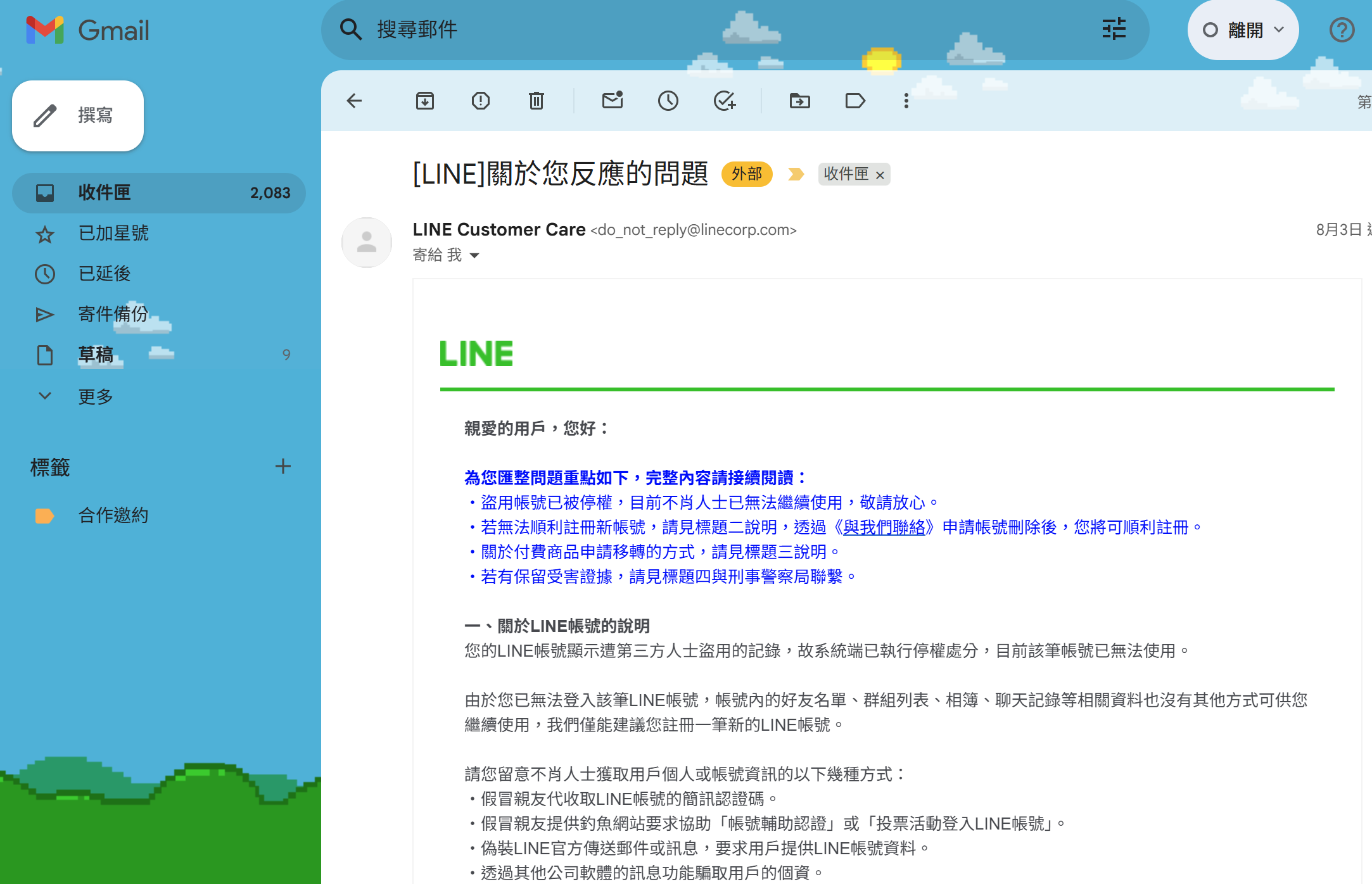Report this message as spam
1372x884 pixels.
click(x=480, y=101)
